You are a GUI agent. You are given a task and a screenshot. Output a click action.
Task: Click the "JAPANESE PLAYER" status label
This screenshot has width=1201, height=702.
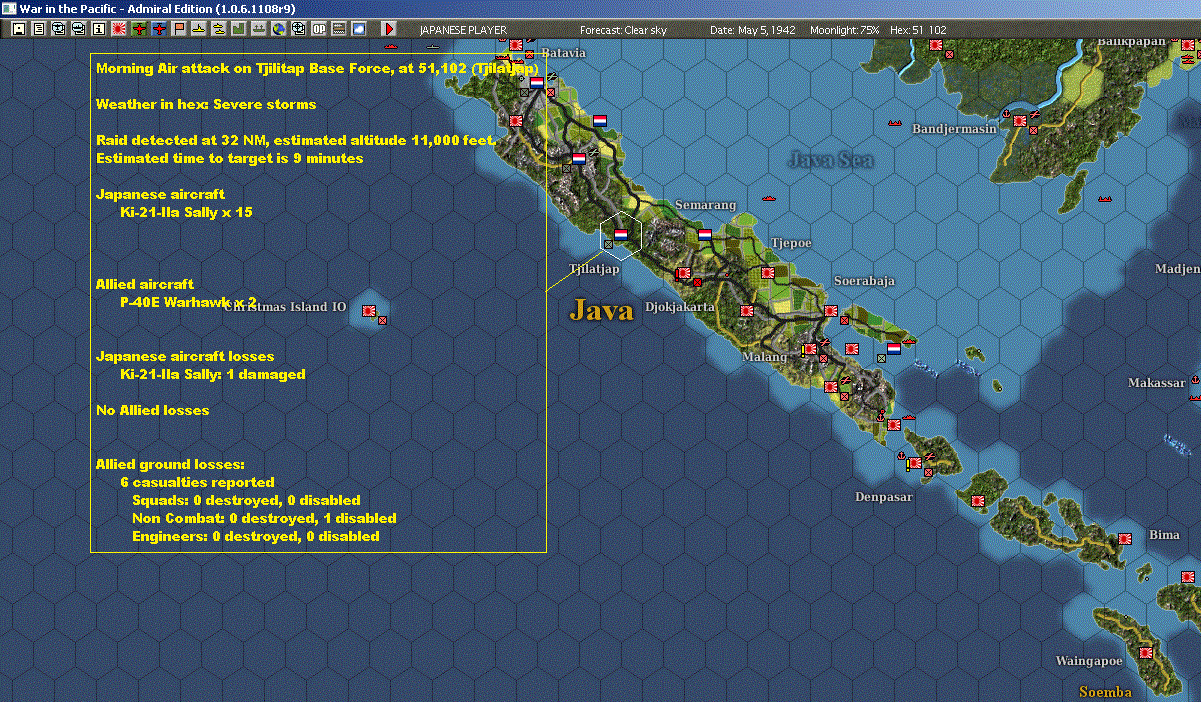[463, 30]
